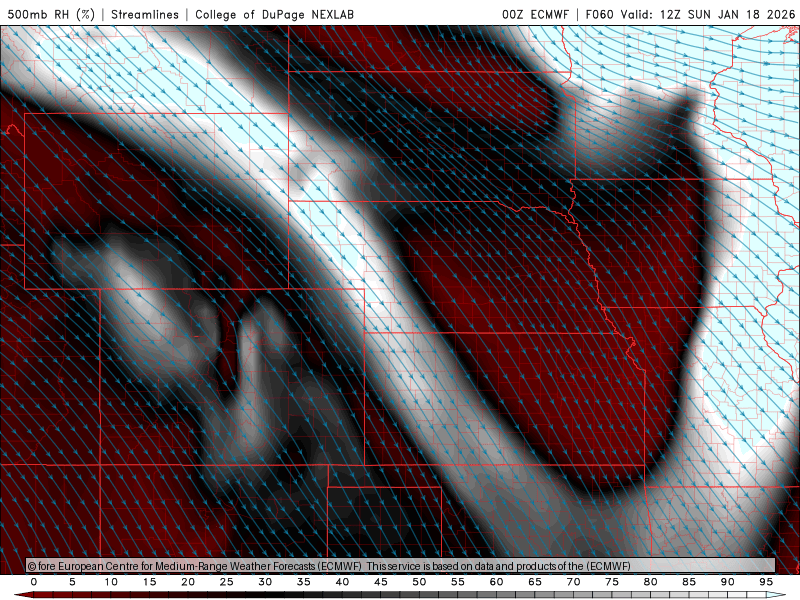Click the "12Z SUN JAN 18 2026" valid time

pyautogui.click(x=727, y=14)
